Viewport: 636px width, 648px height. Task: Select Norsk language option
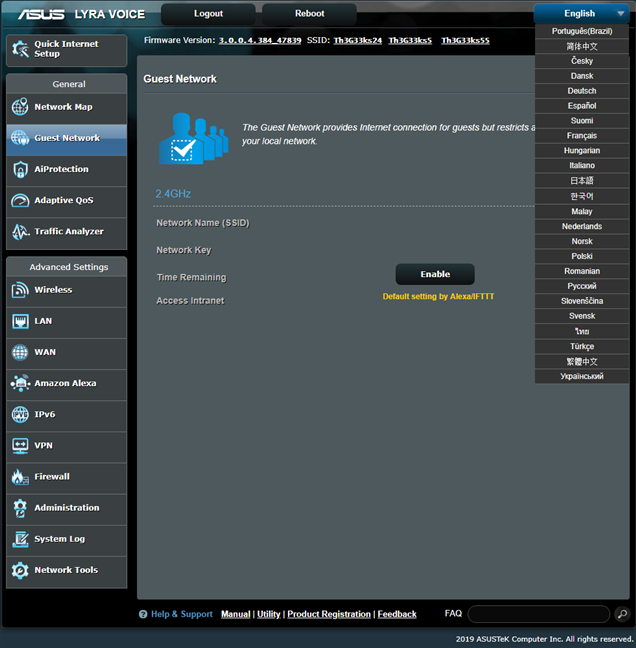point(582,241)
